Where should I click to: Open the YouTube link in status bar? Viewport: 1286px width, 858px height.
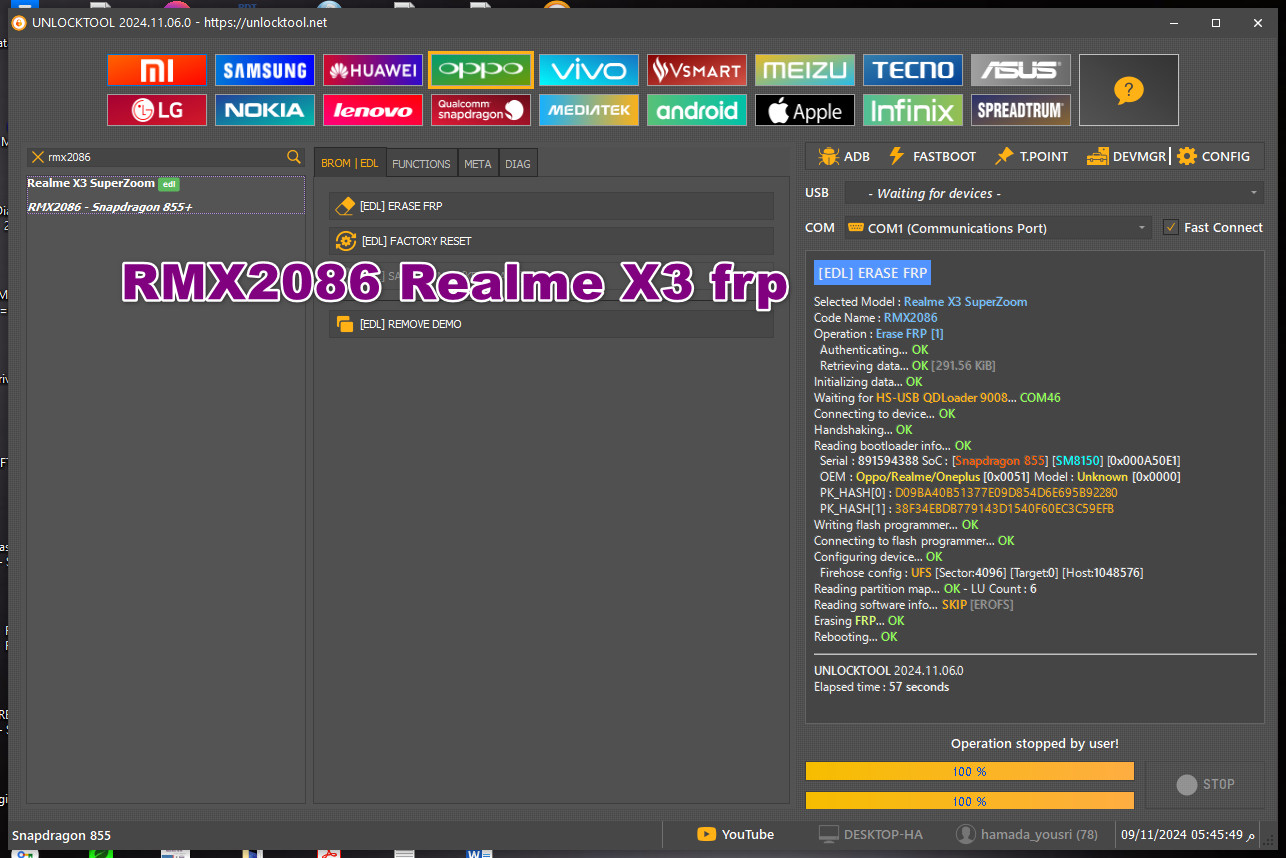click(x=736, y=834)
